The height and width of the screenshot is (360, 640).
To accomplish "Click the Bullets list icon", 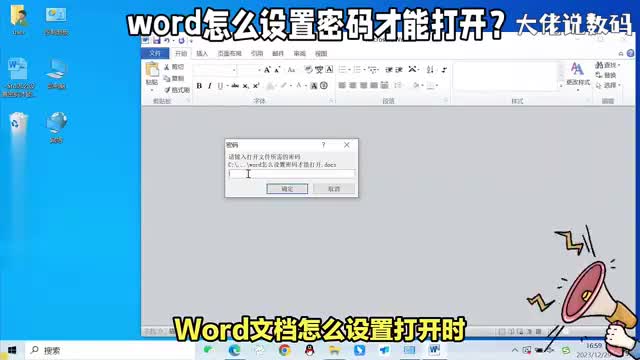I will tap(342, 70).
